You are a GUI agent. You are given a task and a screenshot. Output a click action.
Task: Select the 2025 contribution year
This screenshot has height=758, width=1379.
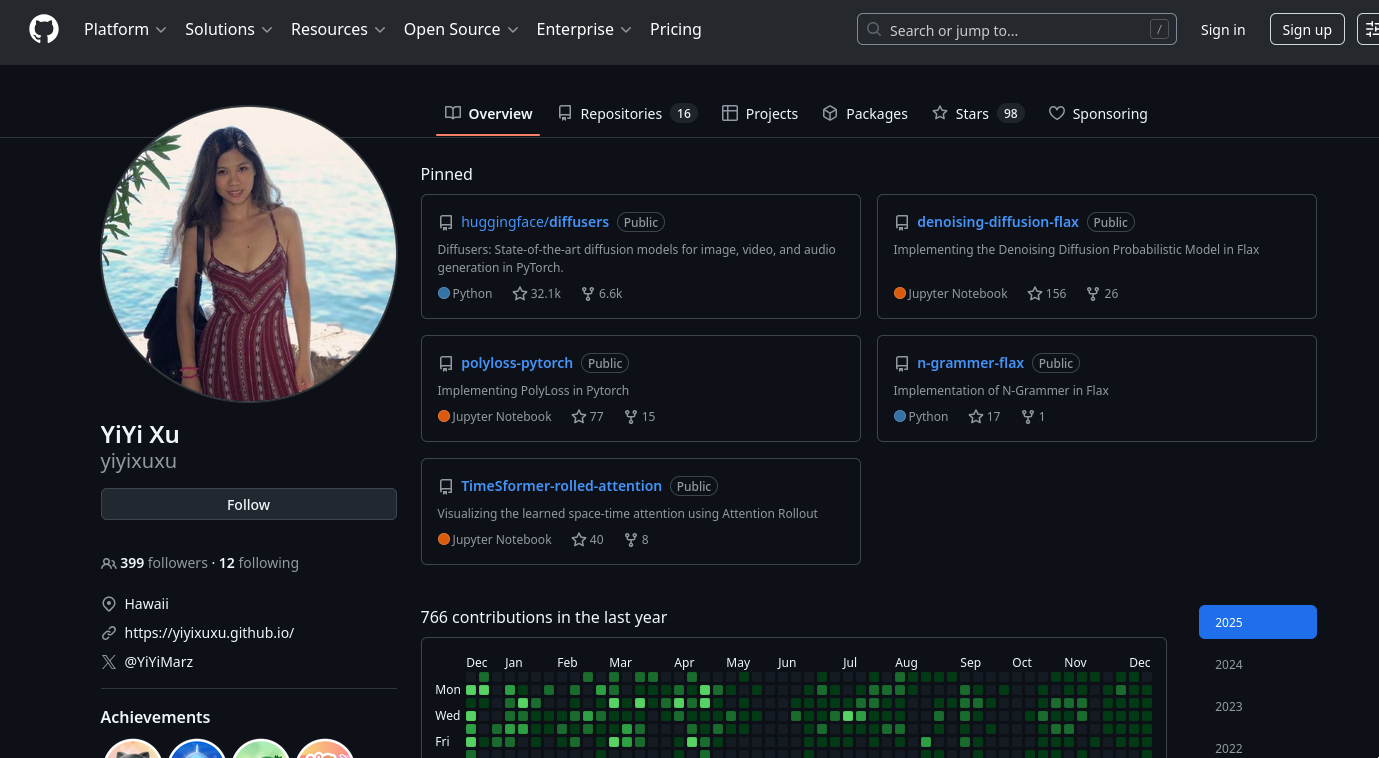coord(1258,622)
